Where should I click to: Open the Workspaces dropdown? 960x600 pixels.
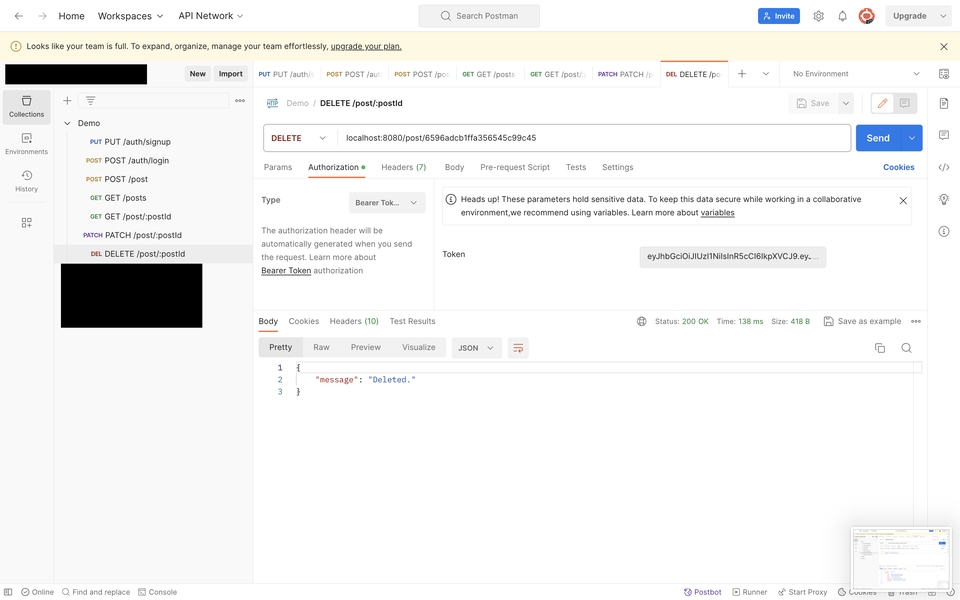pos(130,16)
